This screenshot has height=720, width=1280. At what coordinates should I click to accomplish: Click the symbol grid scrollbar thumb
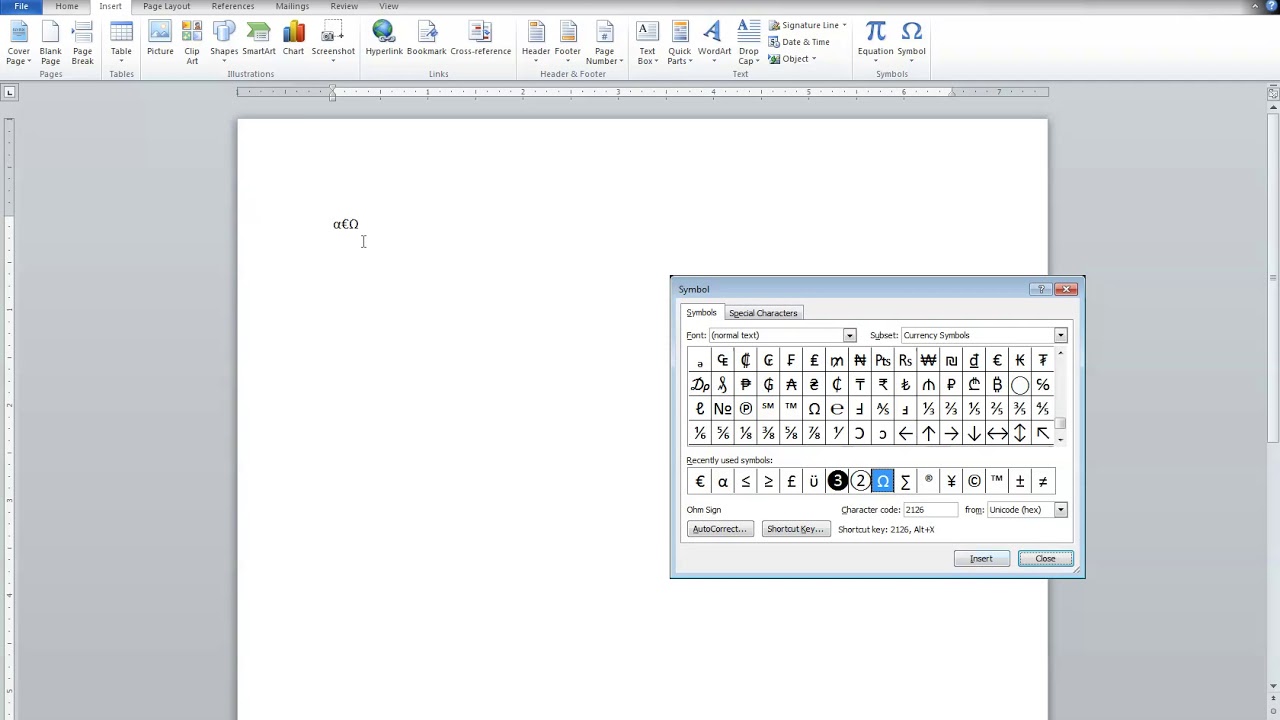[1060, 424]
